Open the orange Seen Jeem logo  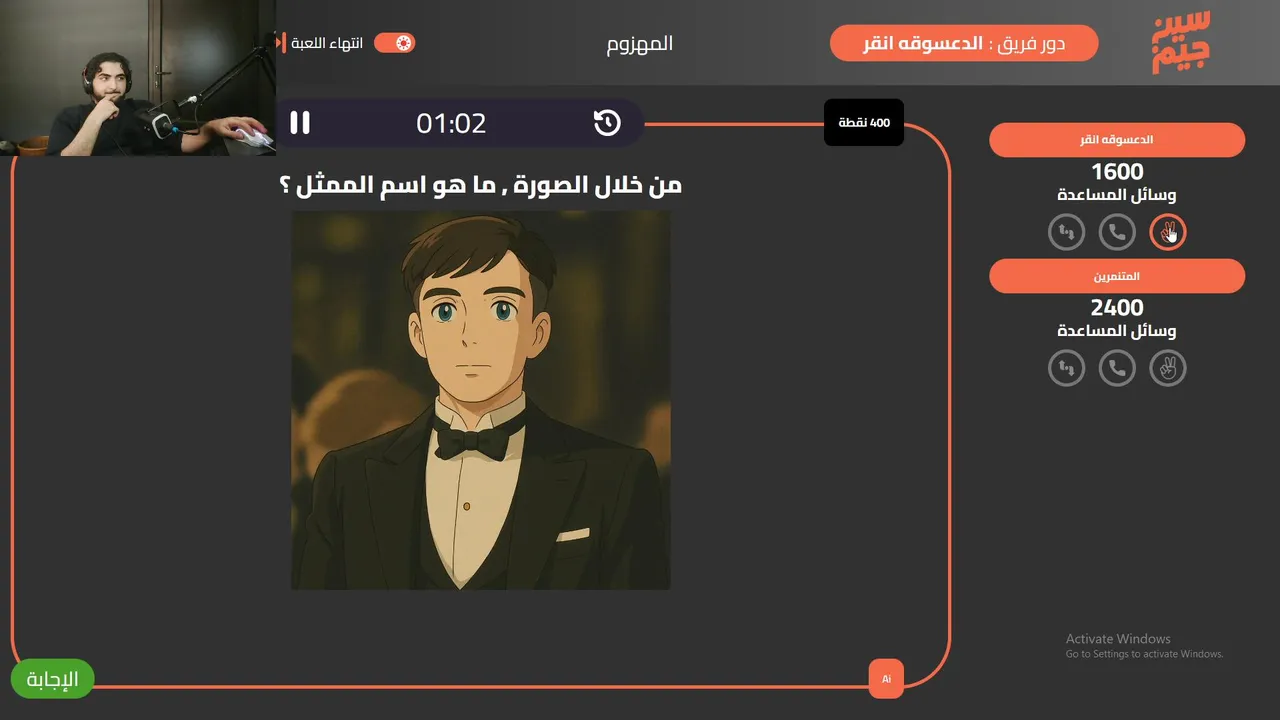pyautogui.click(x=1181, y=42)
